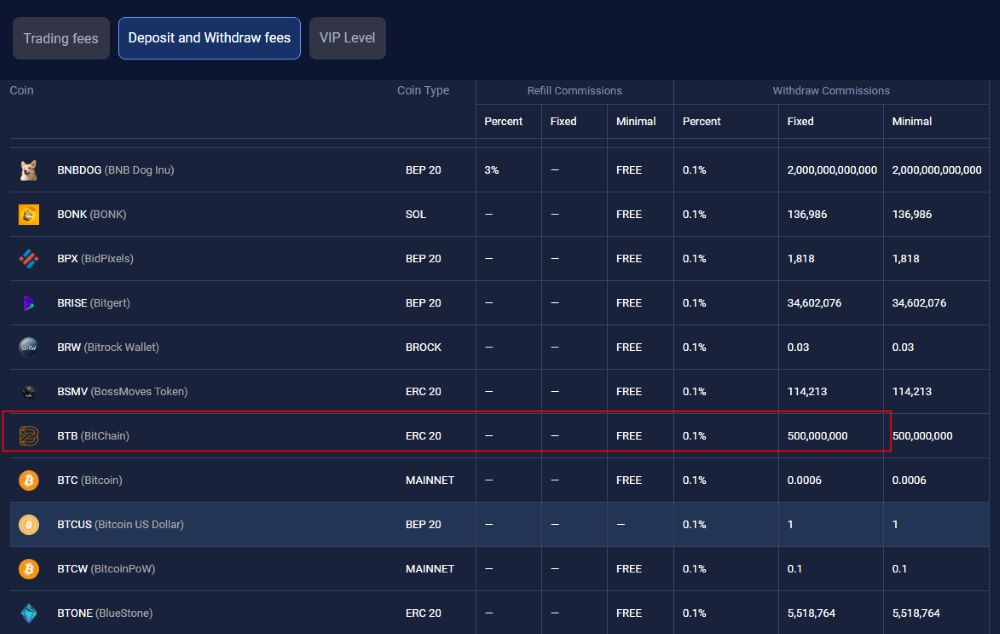This screenshot has width=1000, height=634.
Task: Click the BTCW BitcoinPoW coin icon
Action: [29, 569]
